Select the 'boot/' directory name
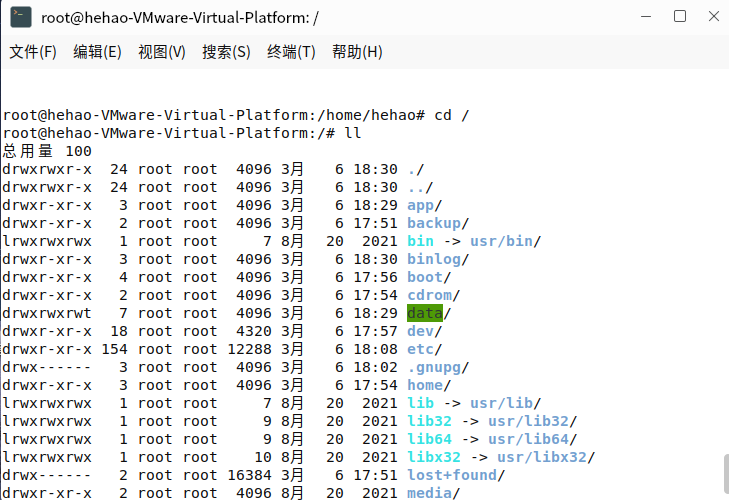 429,277
